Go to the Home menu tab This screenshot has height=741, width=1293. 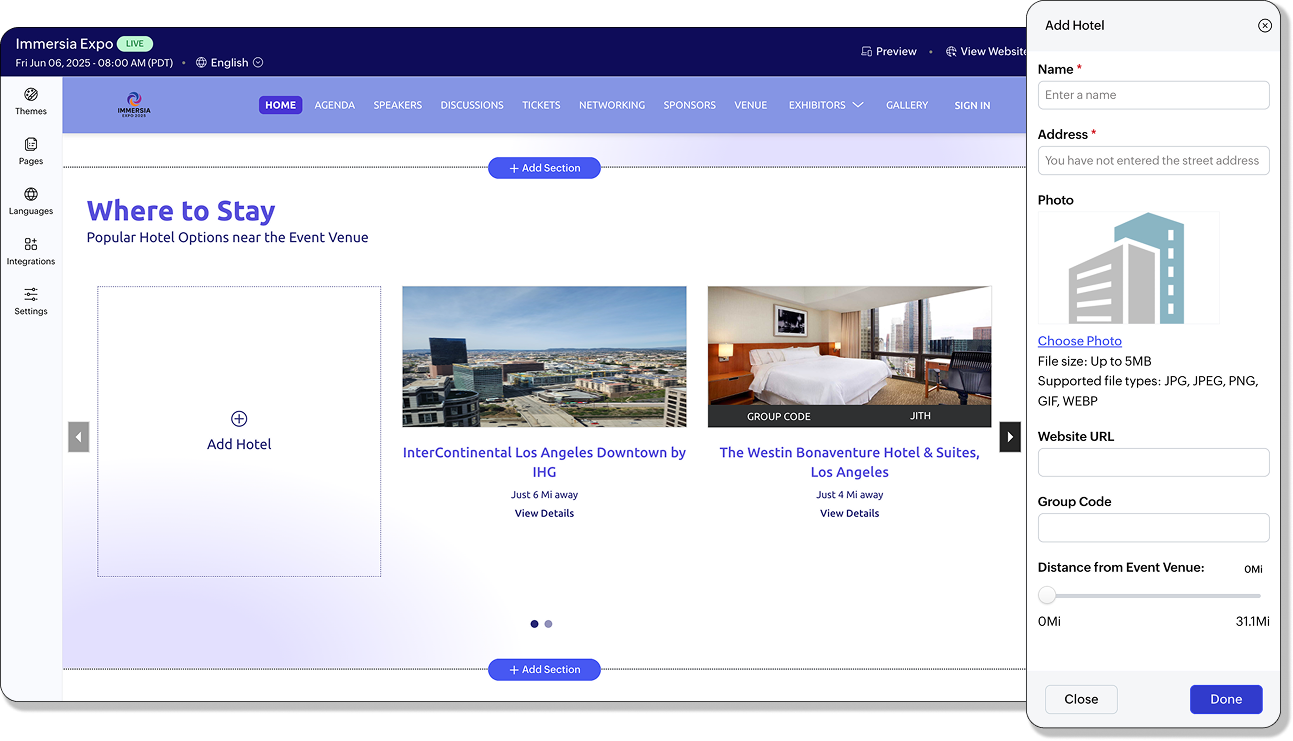[281, 105]
